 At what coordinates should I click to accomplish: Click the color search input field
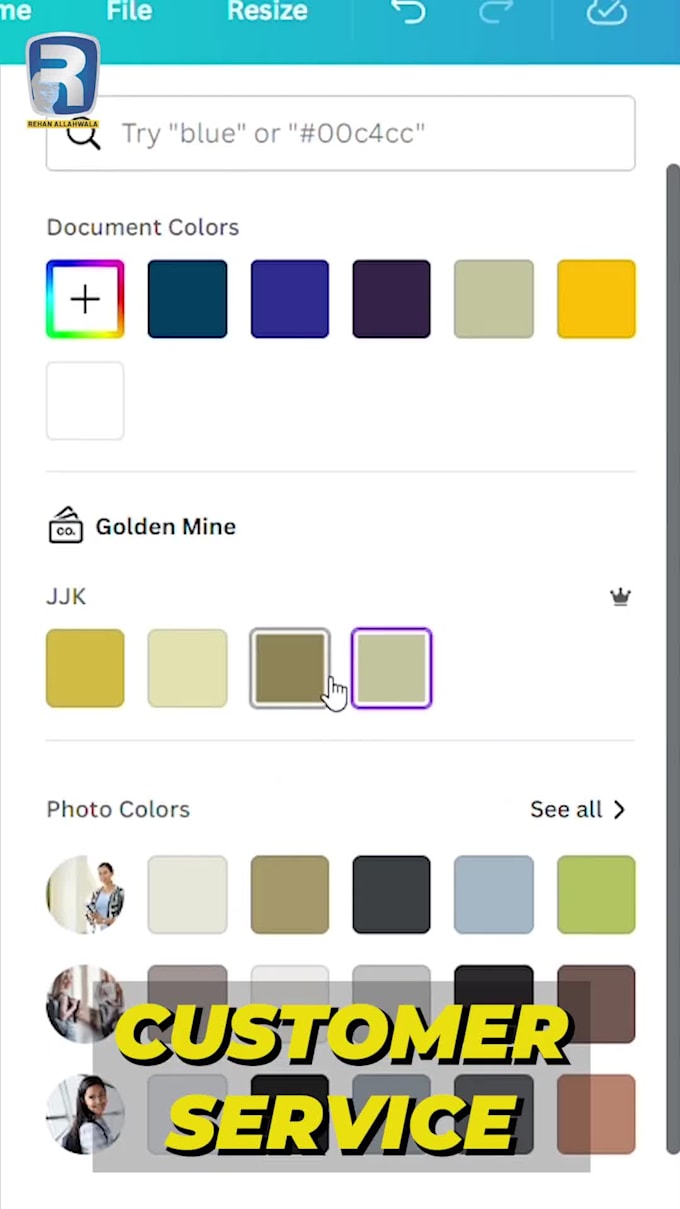coord(340,133)
